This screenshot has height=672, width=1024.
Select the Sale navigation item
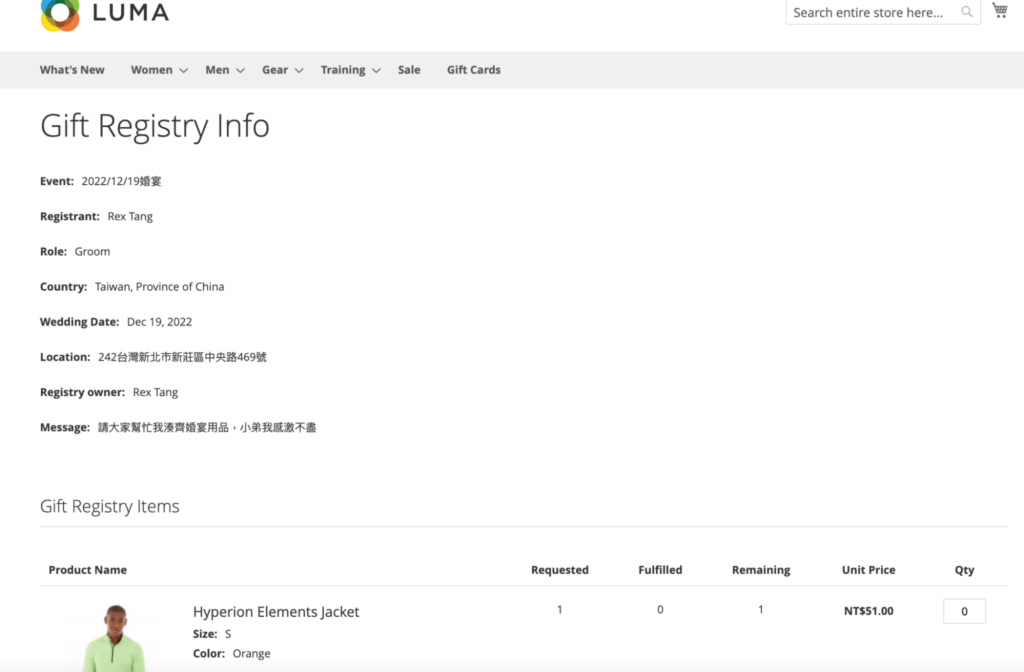[409, 70]
